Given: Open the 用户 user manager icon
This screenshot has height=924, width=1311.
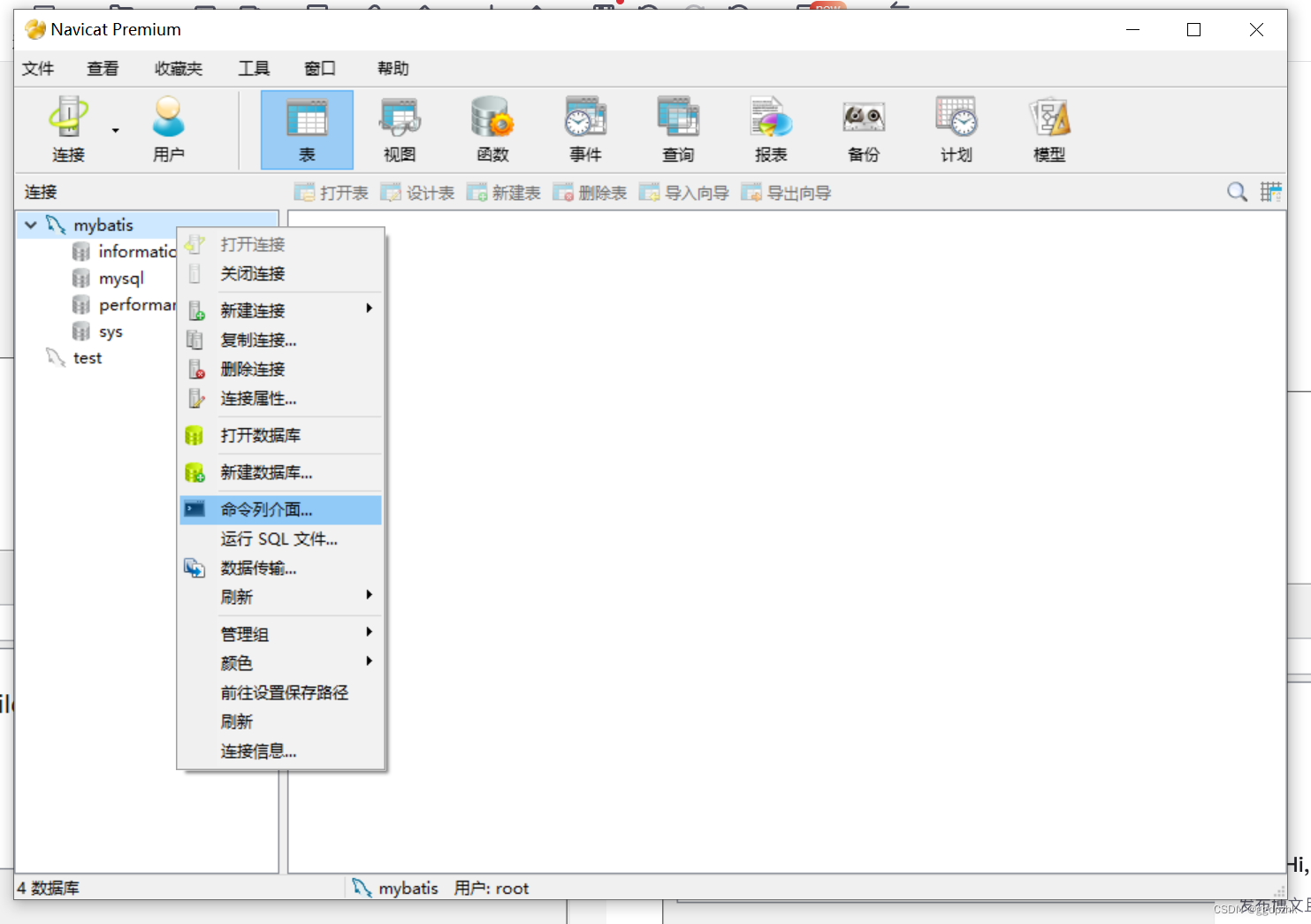Looking at the screenshot, I should click(x=169, y=130).
